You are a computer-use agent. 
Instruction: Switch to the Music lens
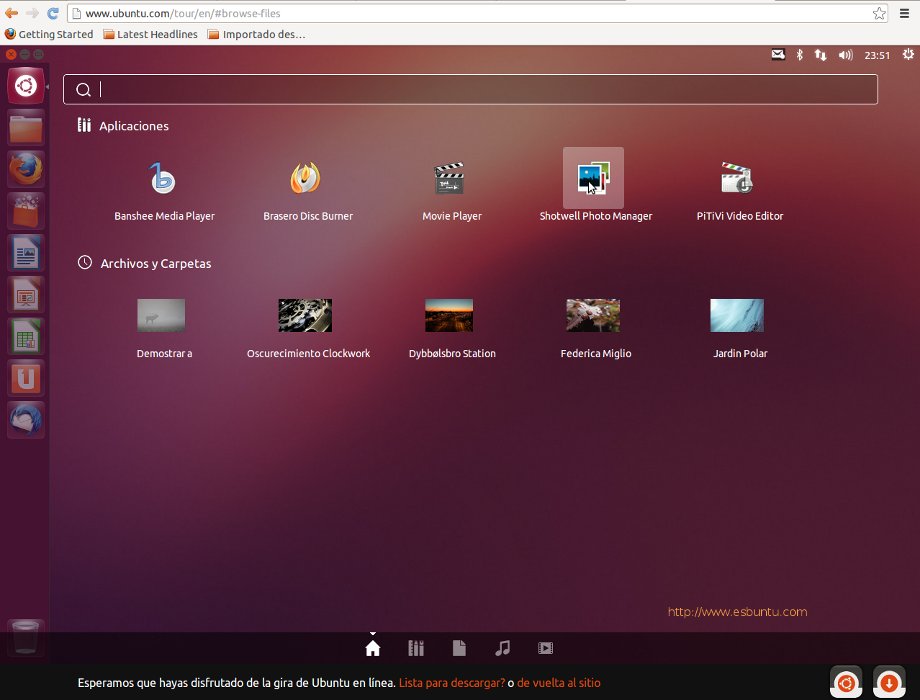tap(502, 648)
